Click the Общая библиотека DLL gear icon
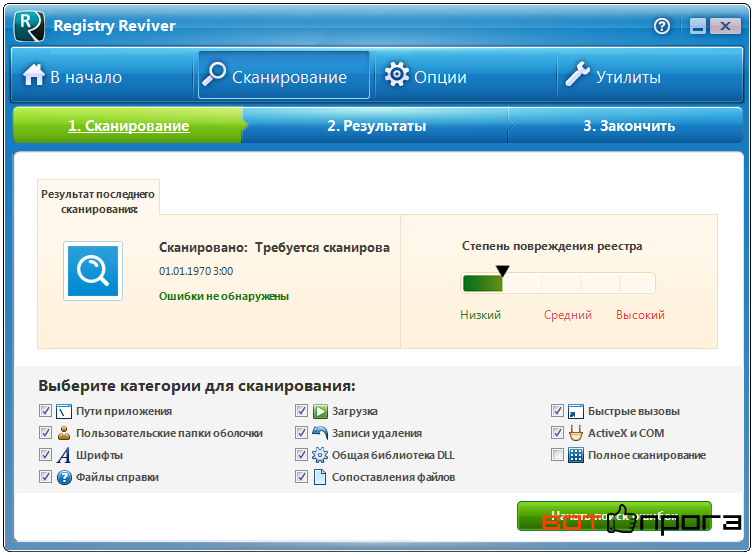Screen dimensions: 754x555 click(320, 455)
